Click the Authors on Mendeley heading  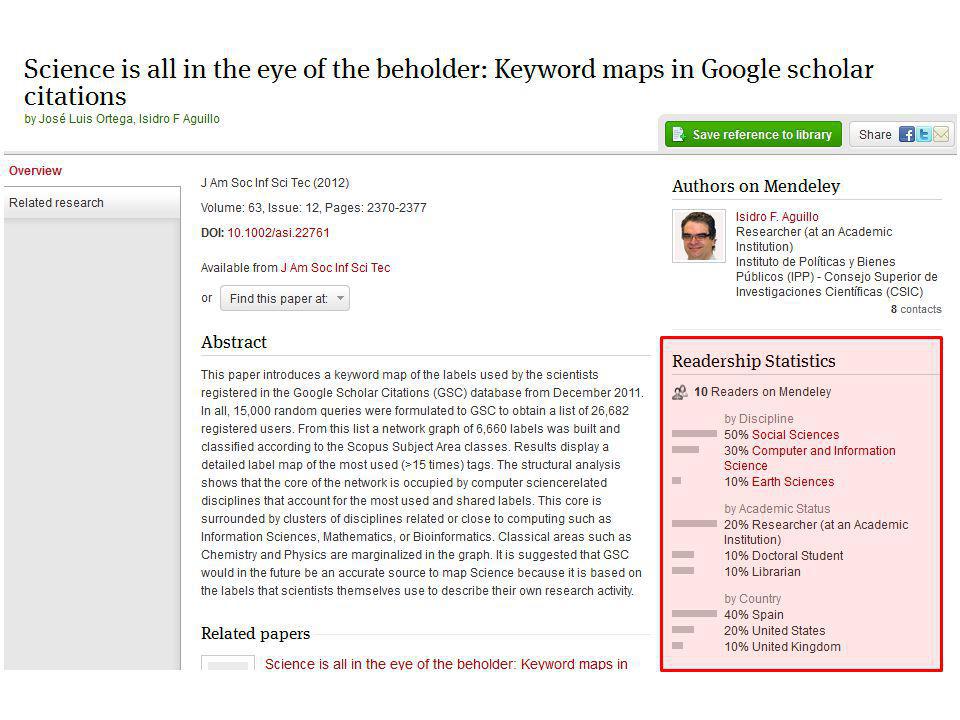tap(756, 186)
